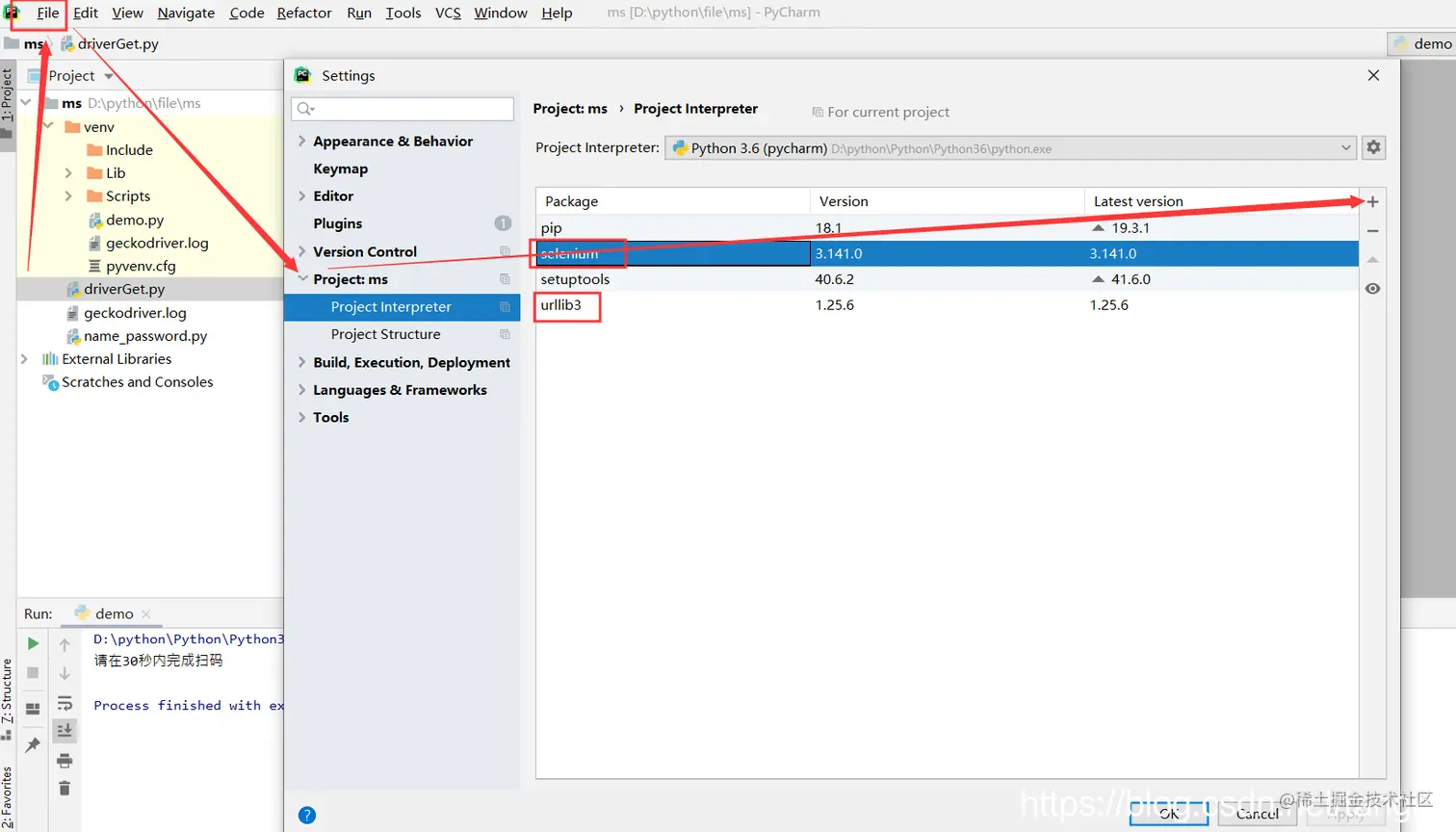Select the urllib3 package row
1456x832 pixels.
point(947,305)
